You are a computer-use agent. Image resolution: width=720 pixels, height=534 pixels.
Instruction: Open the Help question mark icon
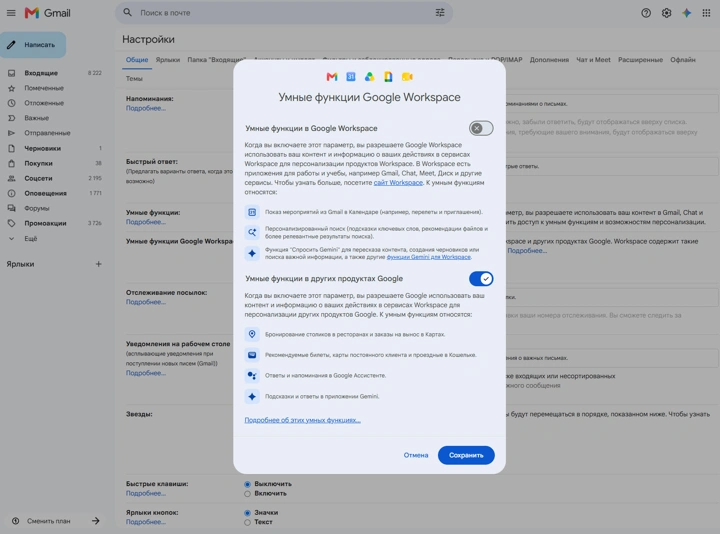tap(646, 13)
